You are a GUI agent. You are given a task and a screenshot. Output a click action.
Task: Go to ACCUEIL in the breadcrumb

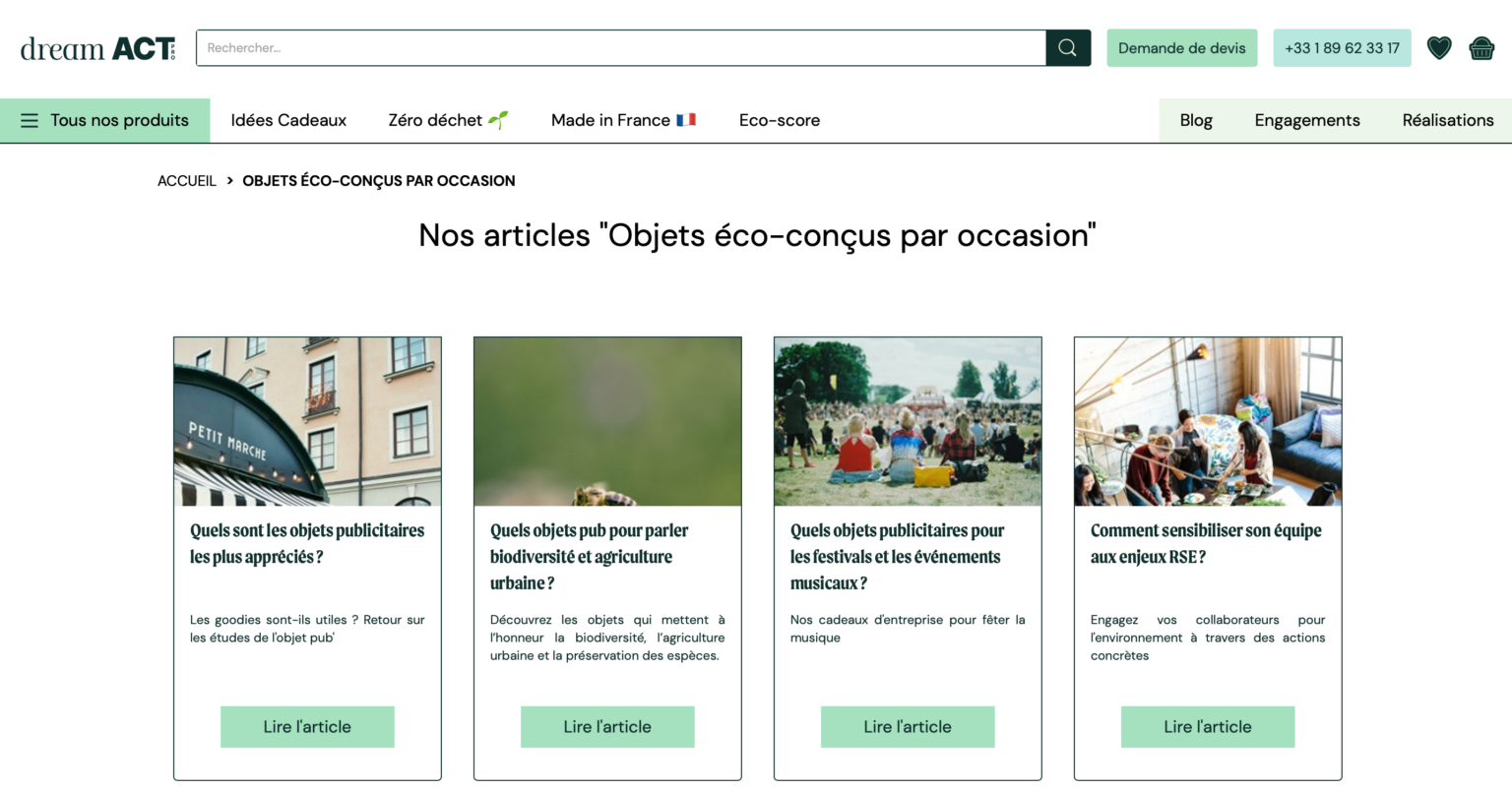[187, 181]
